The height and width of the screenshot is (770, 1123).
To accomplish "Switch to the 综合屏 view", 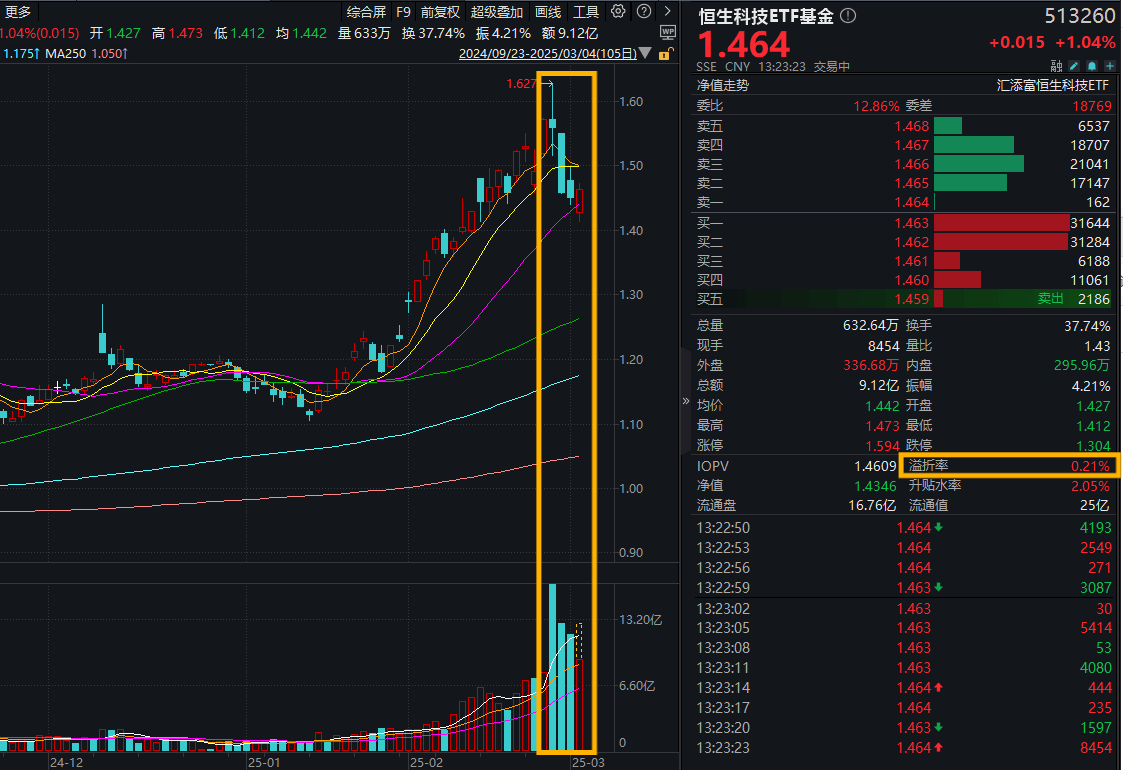I will (x=363, y=12).
